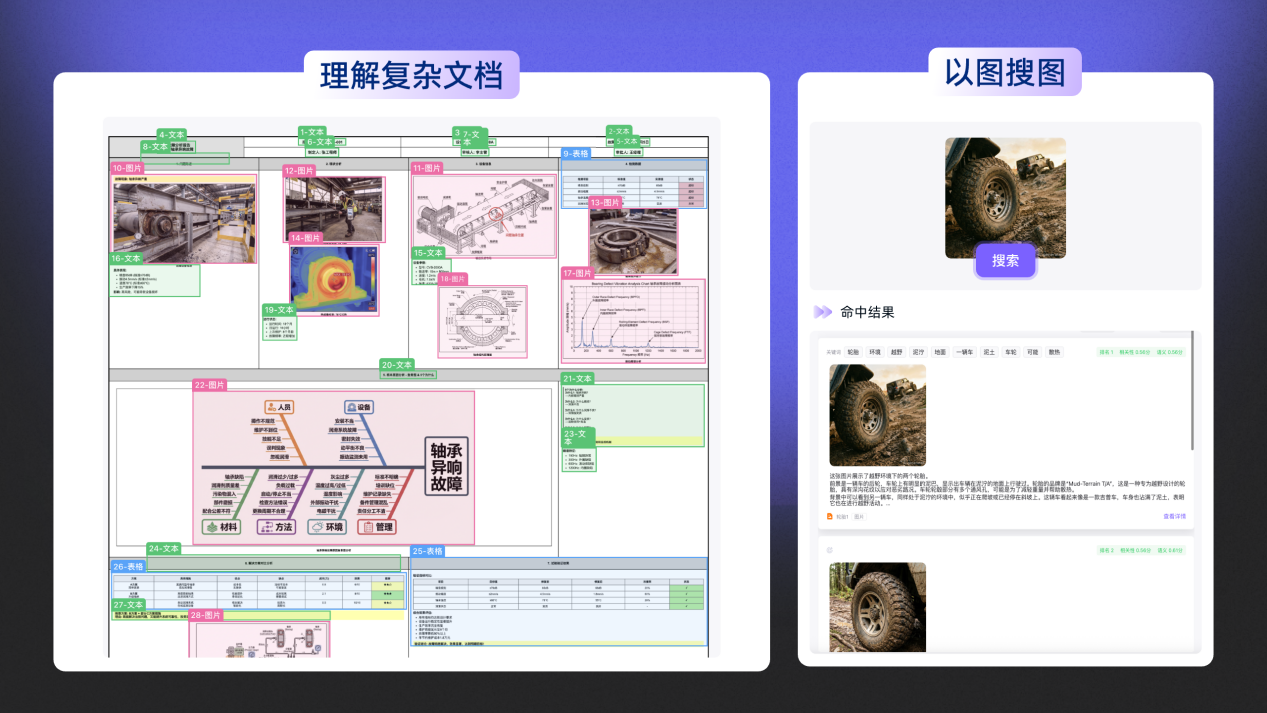Open the second result tire thumbnail
The height and width of the screenshot is (713, 1267).
pos(877,608)
